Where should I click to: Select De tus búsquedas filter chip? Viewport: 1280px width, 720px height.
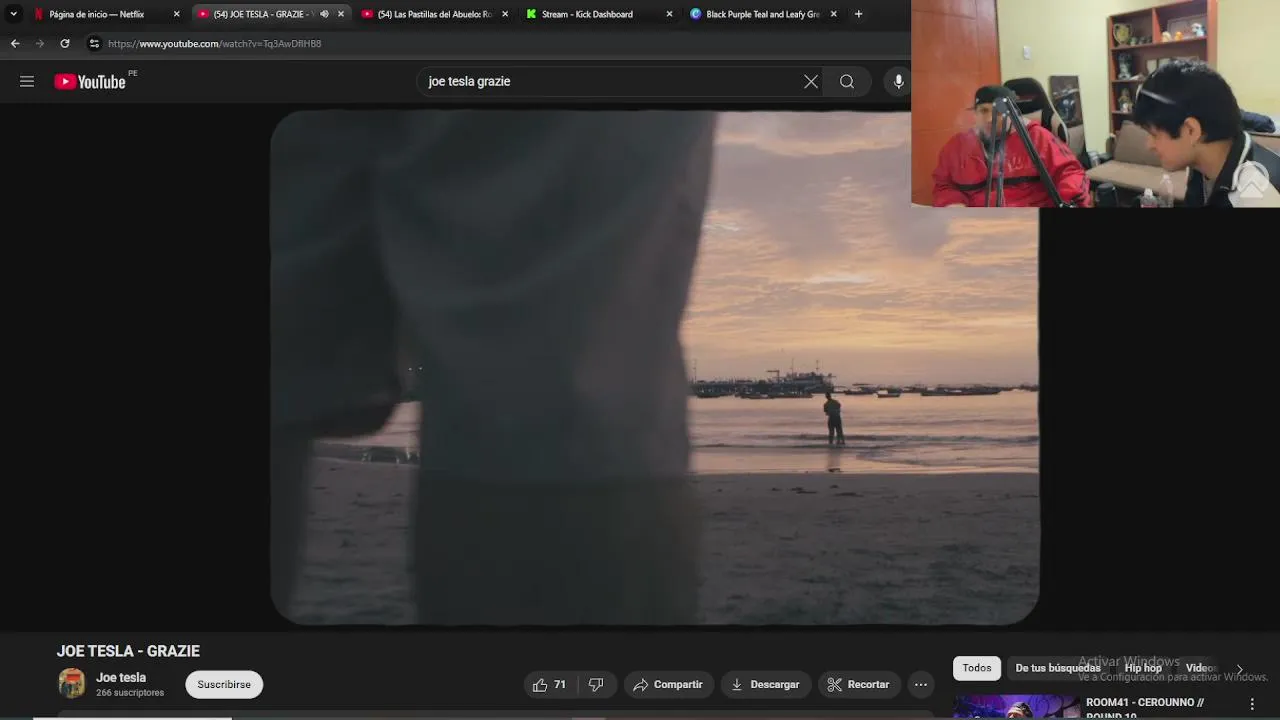click(1058, 668)
